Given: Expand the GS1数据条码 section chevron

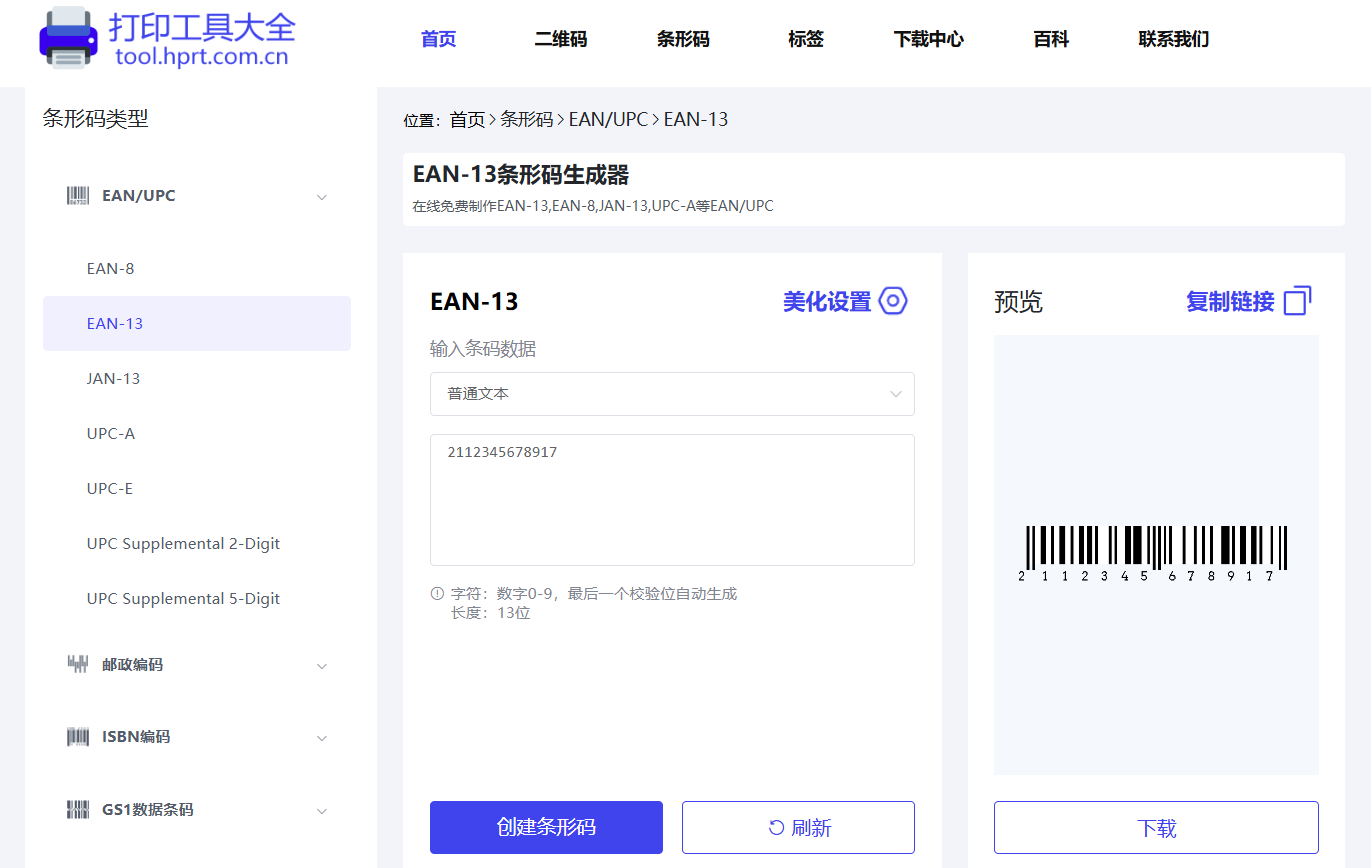Looking at the screenshot, I should pos(322,811).
